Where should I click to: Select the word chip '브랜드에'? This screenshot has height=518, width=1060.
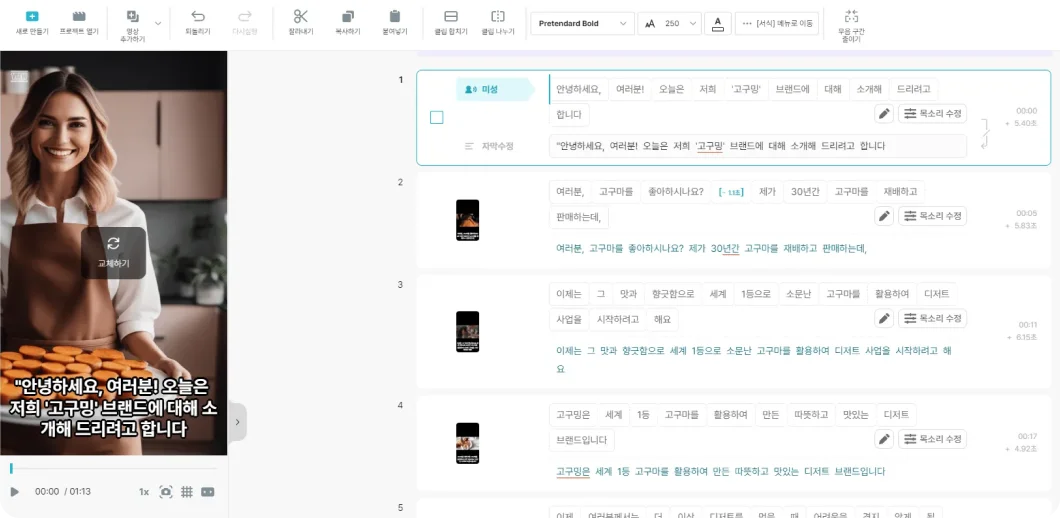click(x=792, y=89)
